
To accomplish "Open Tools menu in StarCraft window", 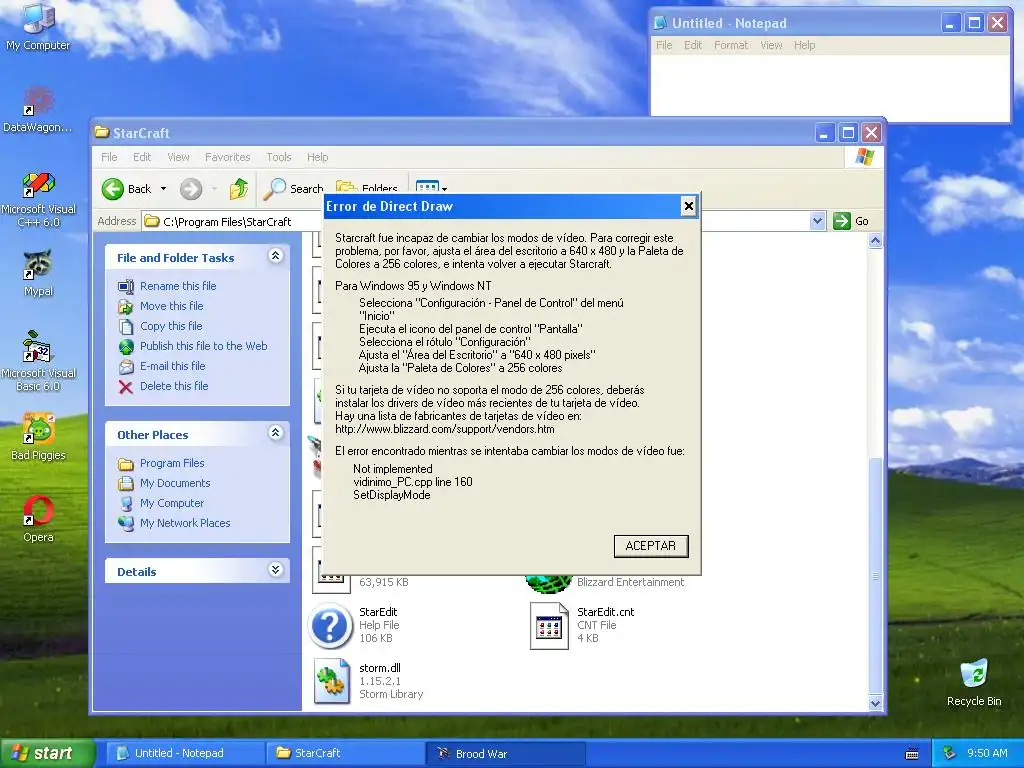I will tap(279, 157).
